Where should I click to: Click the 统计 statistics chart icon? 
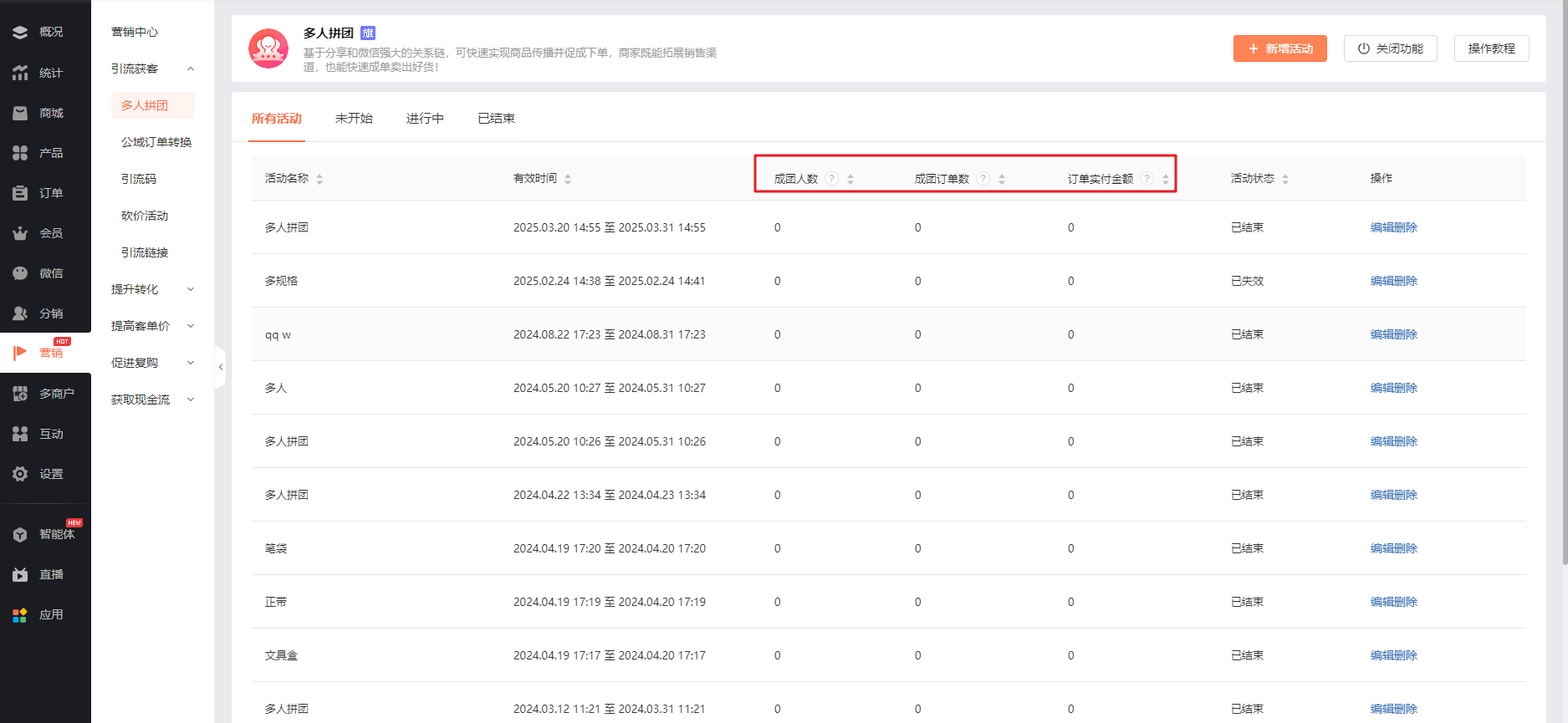pyautogui.click(x=20, y=73)
